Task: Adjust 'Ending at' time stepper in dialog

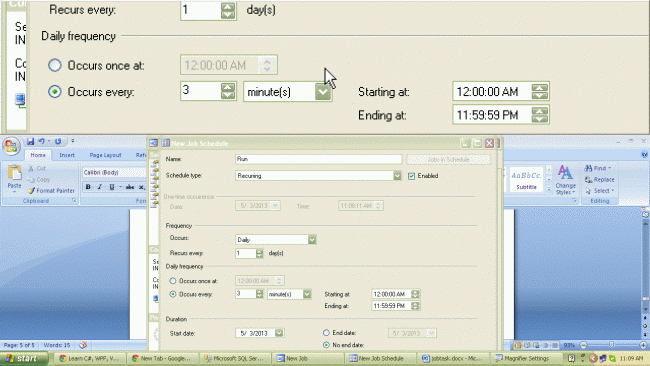Action: tap(415, 306)
